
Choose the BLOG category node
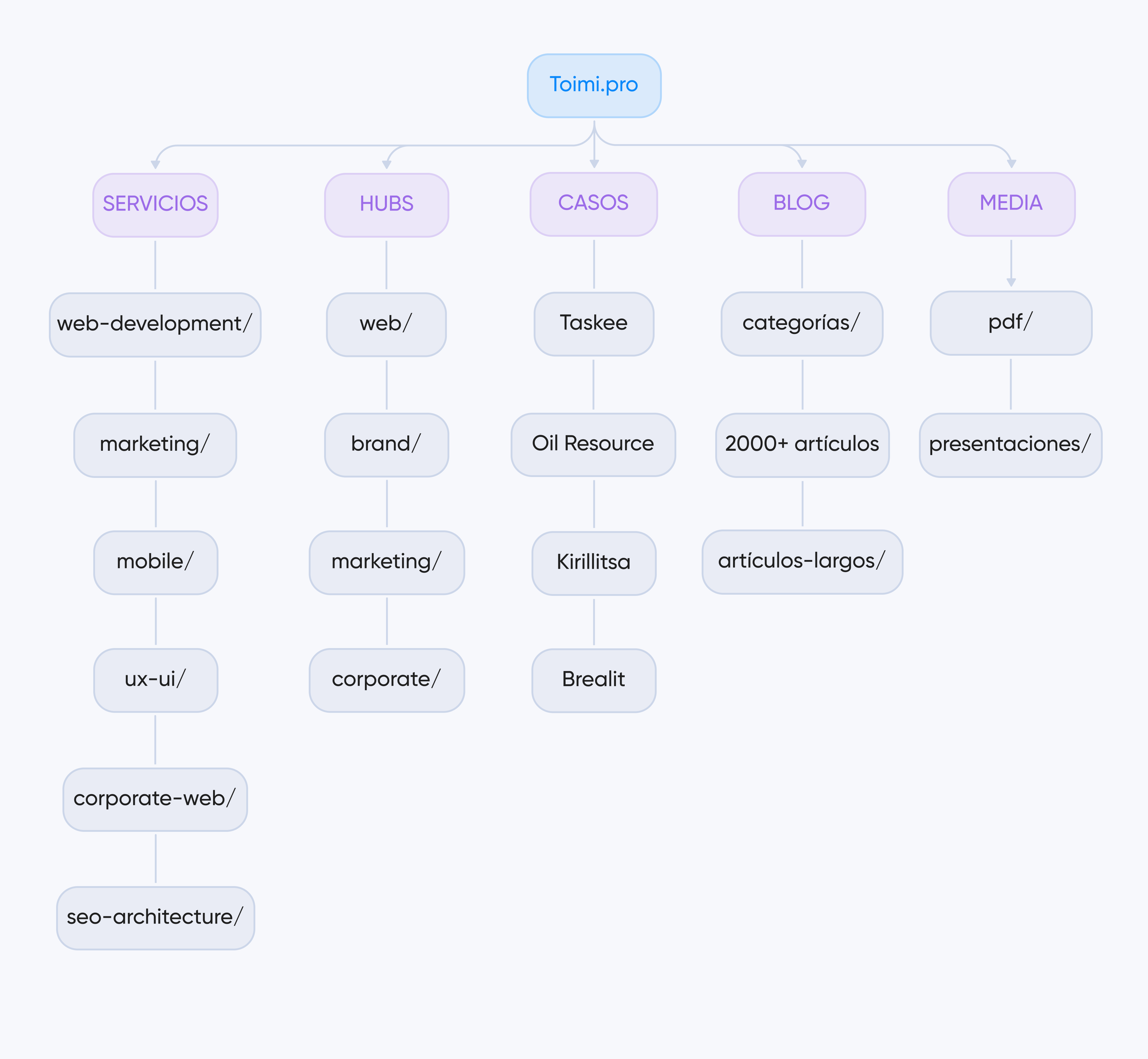coord(801,203)
